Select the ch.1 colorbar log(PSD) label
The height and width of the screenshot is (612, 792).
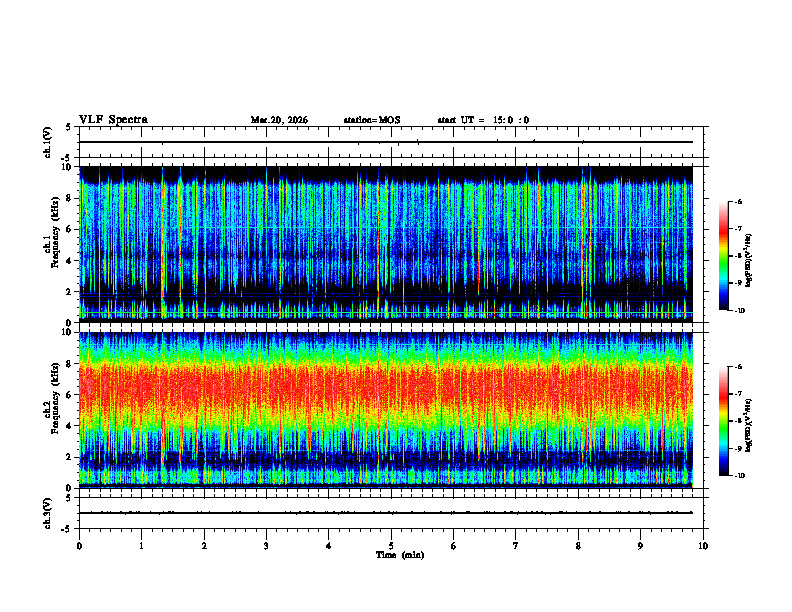749,260
